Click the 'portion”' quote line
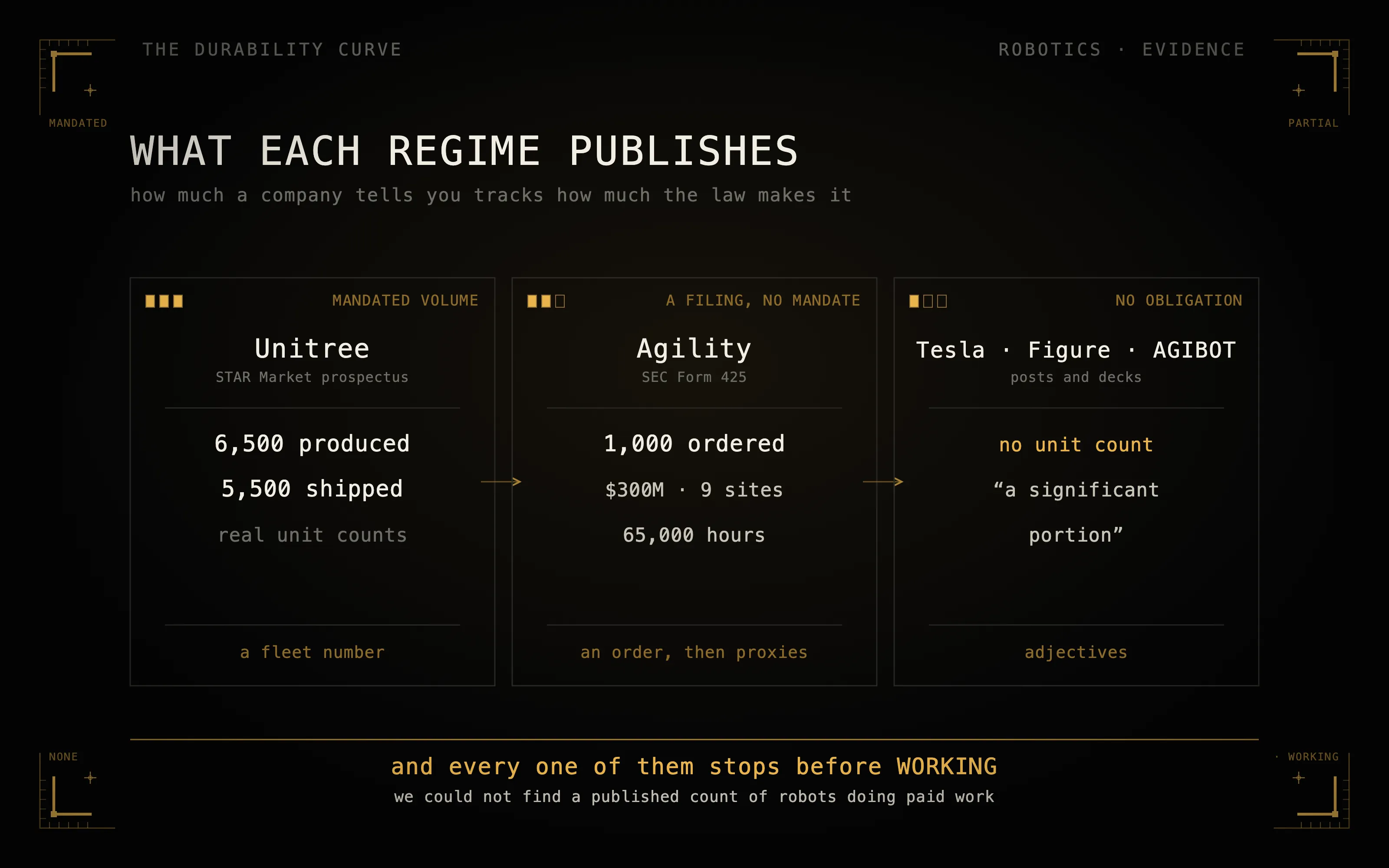 point(1076,535)
